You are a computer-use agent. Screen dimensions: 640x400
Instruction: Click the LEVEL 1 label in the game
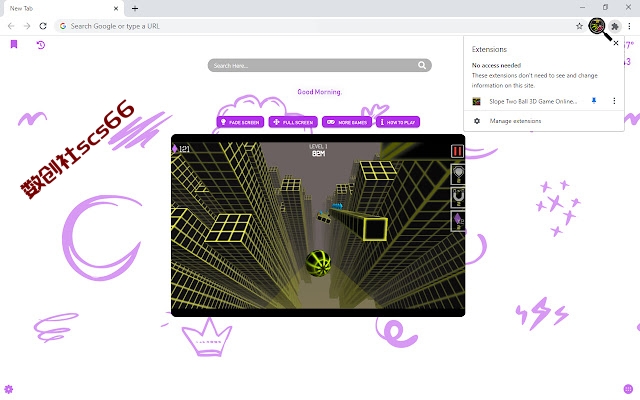point(318,146)
